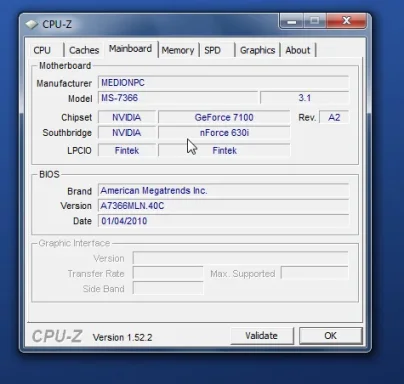Select the Mainboard tab
The width and height of the screenshot is (404, 384).
coord(130,49)
